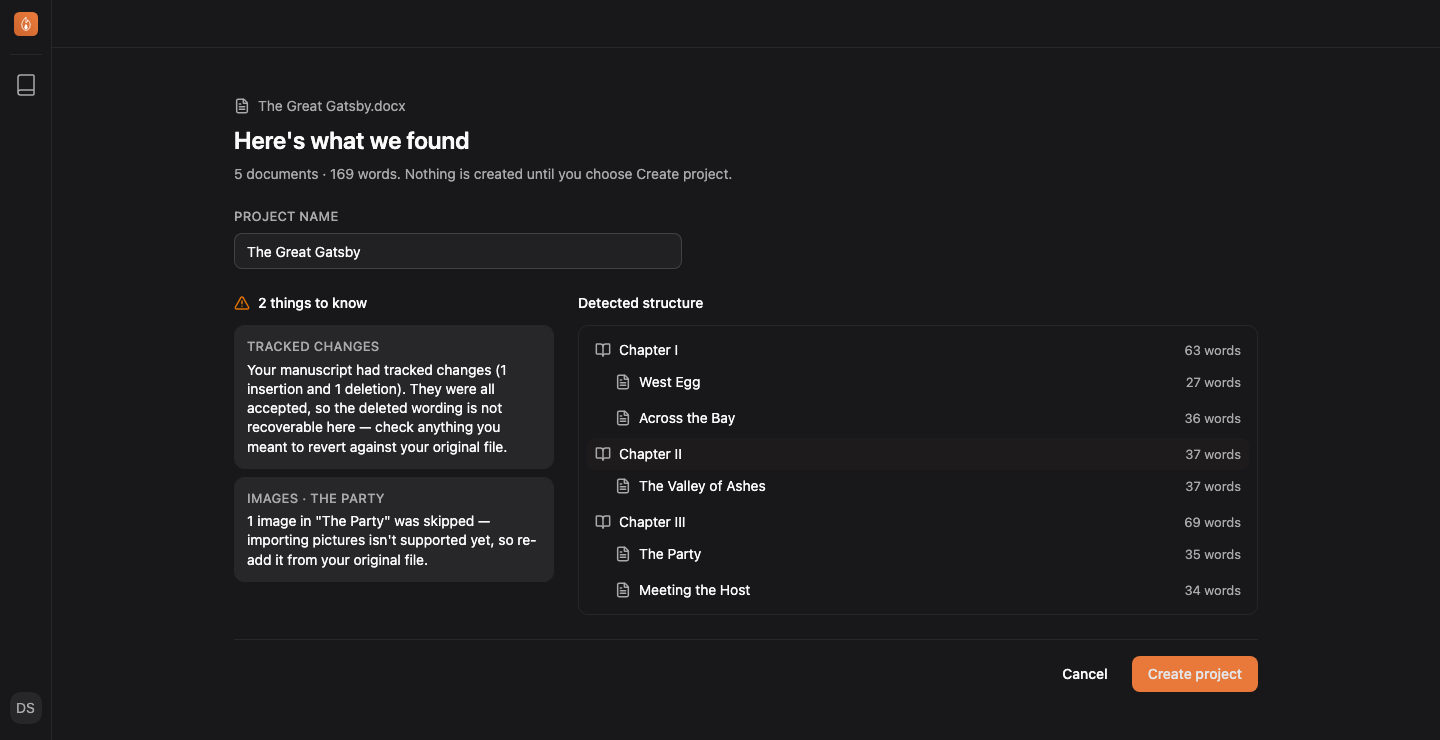Click the "The Great Gatsby.docx" file name

pyautogui.click(x=332, y=106)
